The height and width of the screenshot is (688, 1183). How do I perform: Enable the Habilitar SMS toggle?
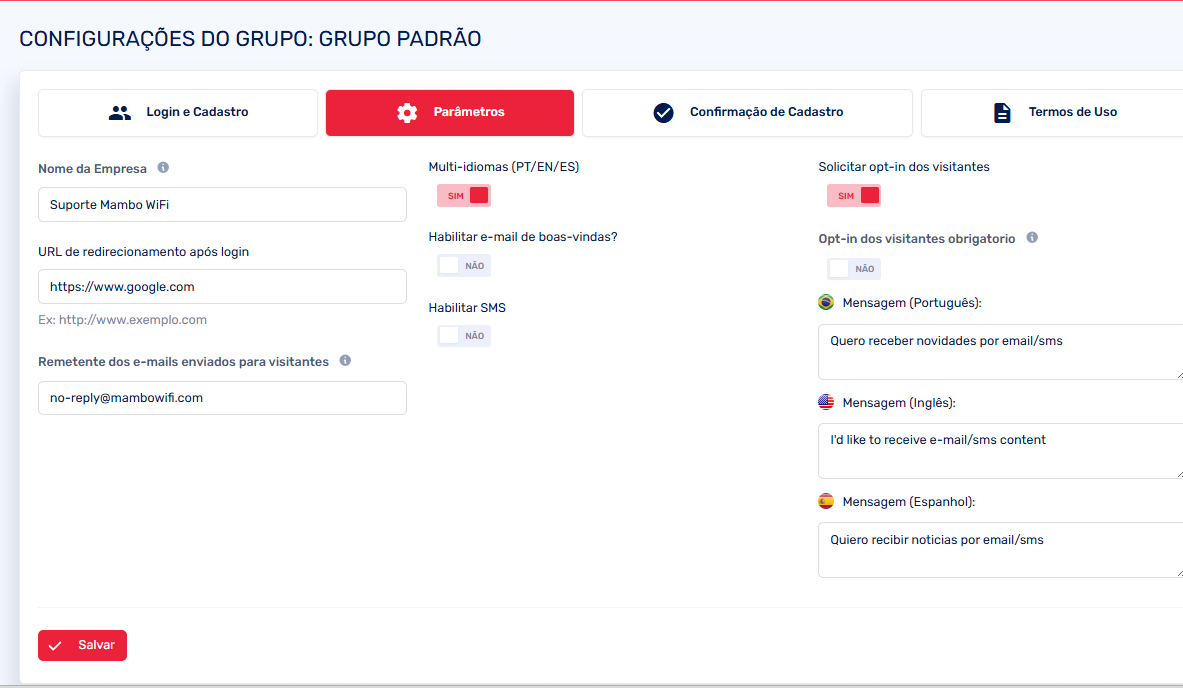click(x=463, y=336)
